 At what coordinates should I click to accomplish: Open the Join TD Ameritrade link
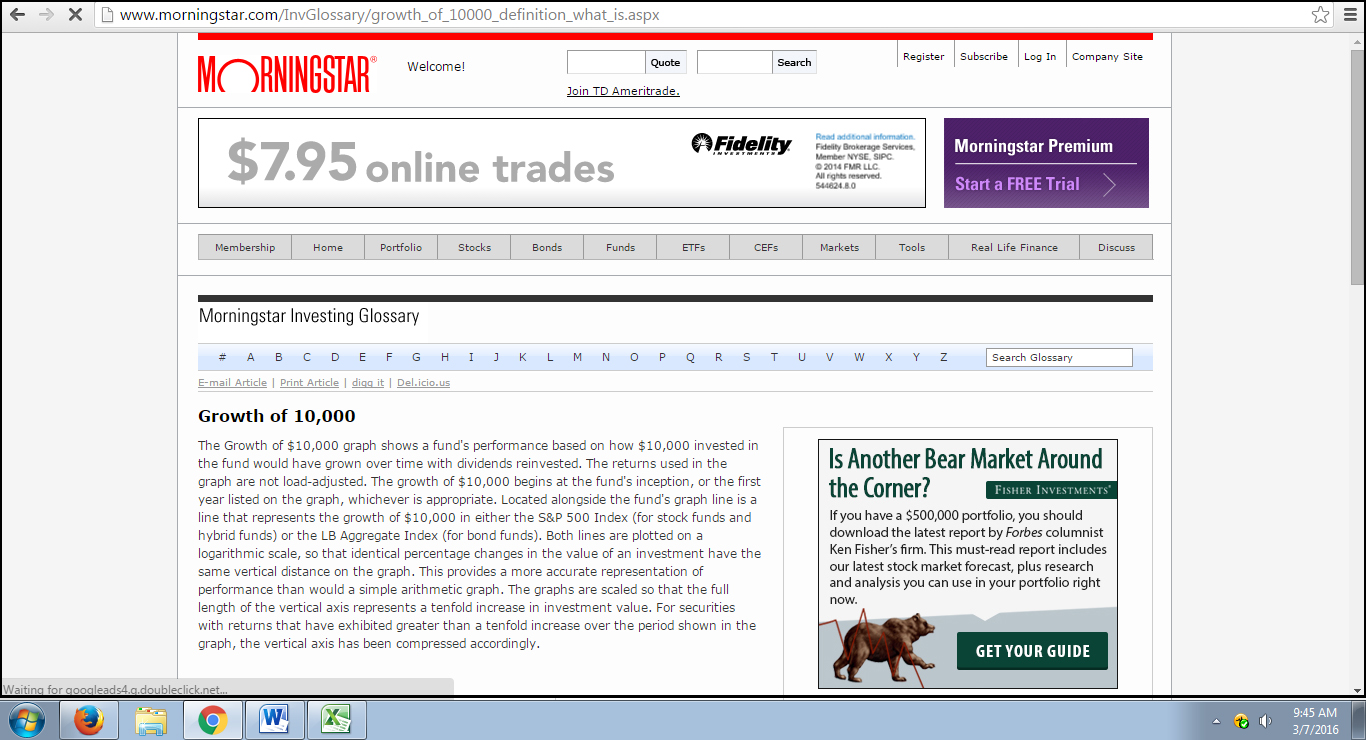623,91
